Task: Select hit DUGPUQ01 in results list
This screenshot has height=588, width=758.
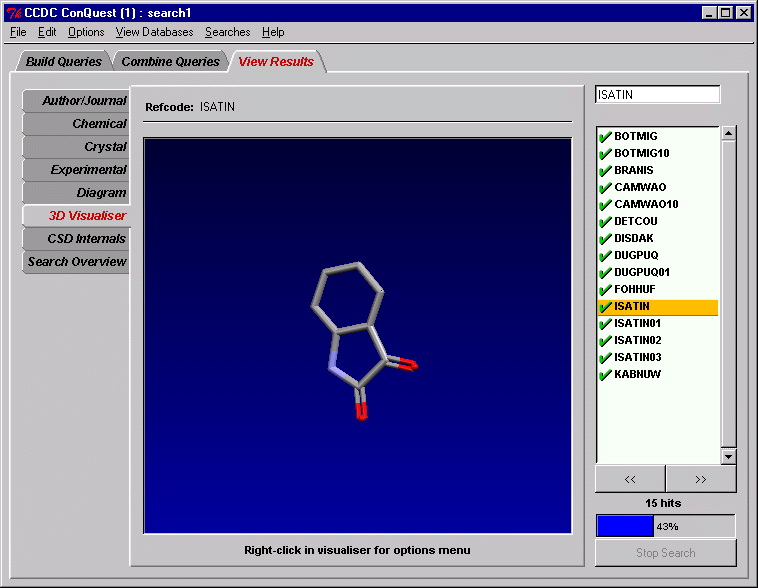Action: pos(642,272)
